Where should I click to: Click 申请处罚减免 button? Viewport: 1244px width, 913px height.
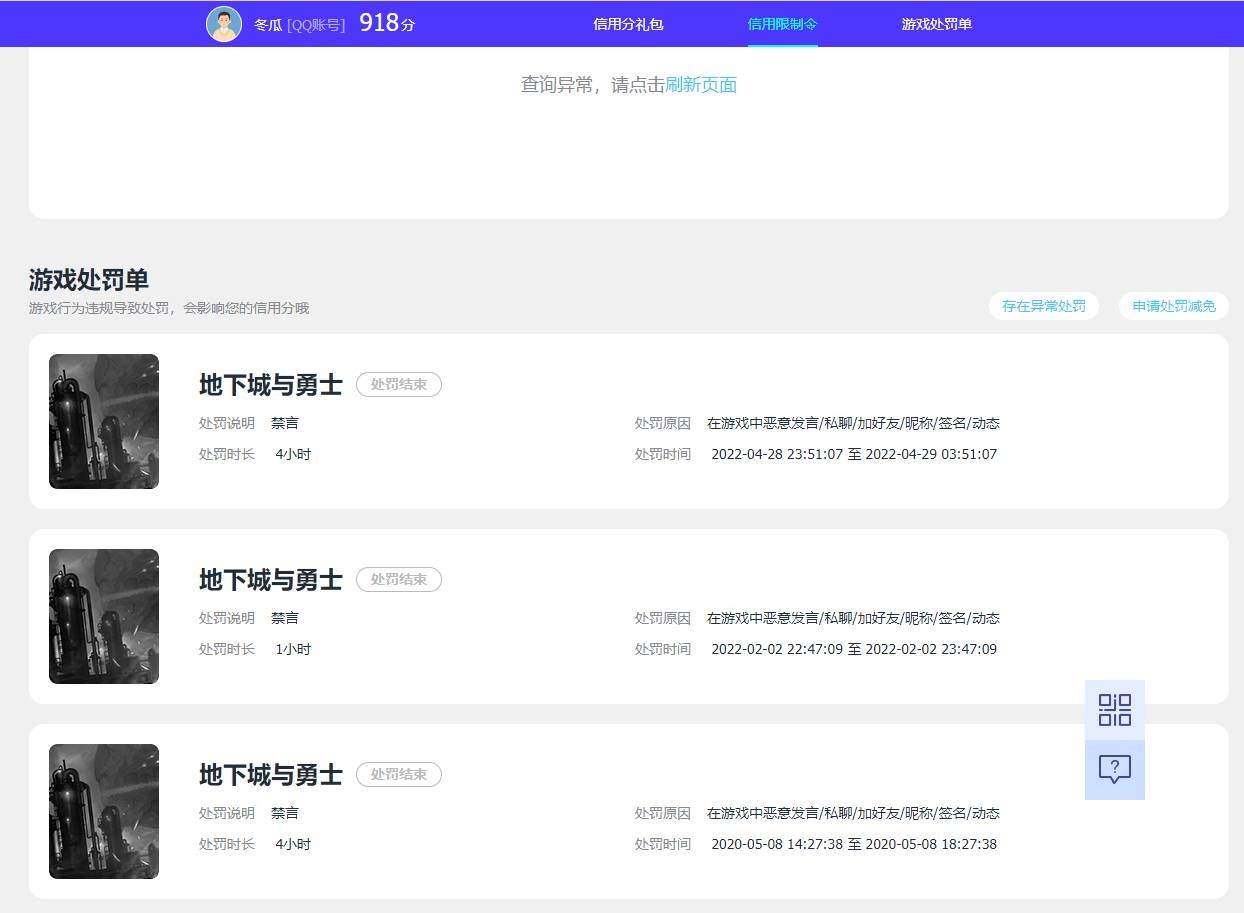pyautogui.click(x=1174, y=306)
